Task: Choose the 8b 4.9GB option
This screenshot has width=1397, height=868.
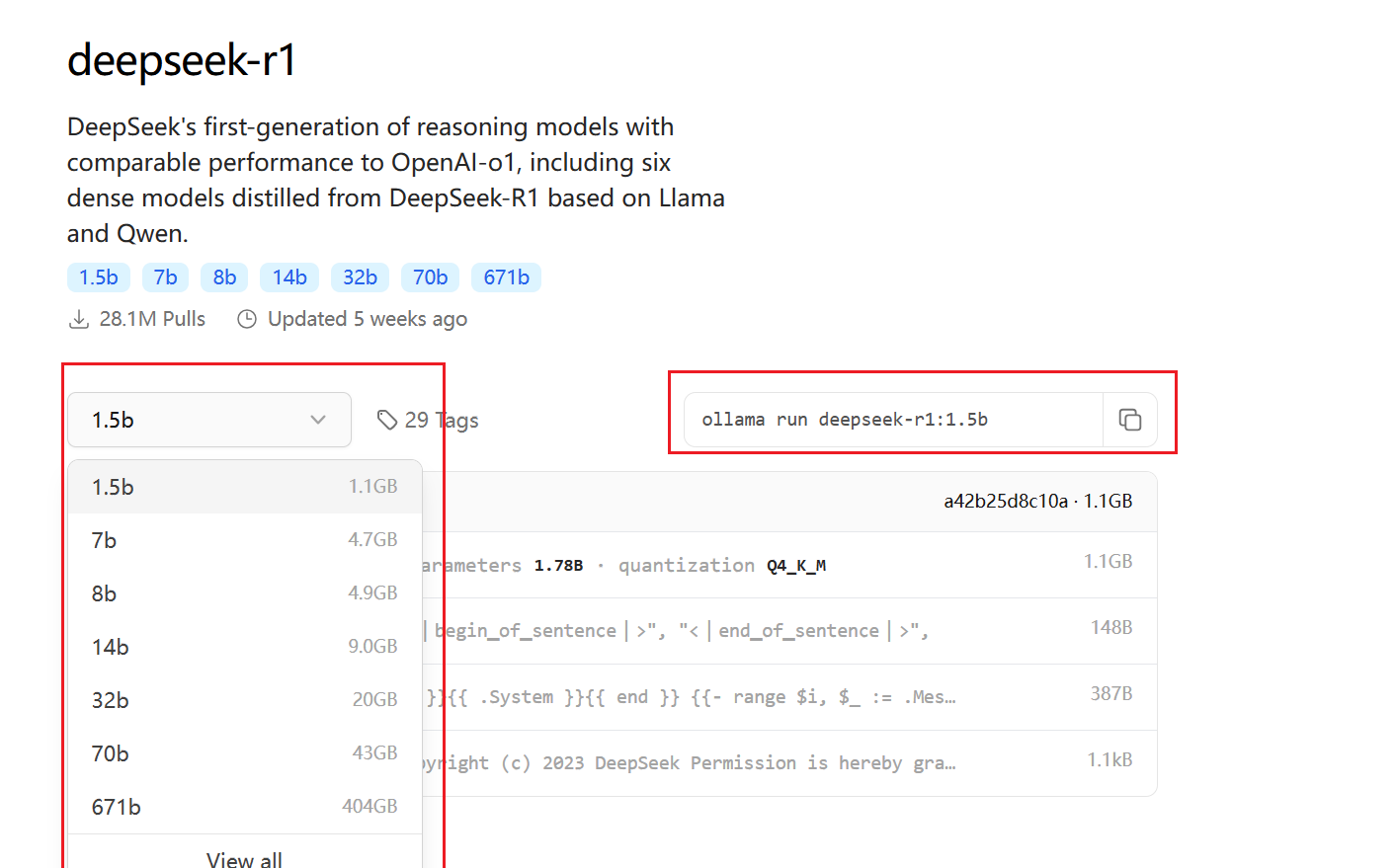Action: (x=245, y=593)
